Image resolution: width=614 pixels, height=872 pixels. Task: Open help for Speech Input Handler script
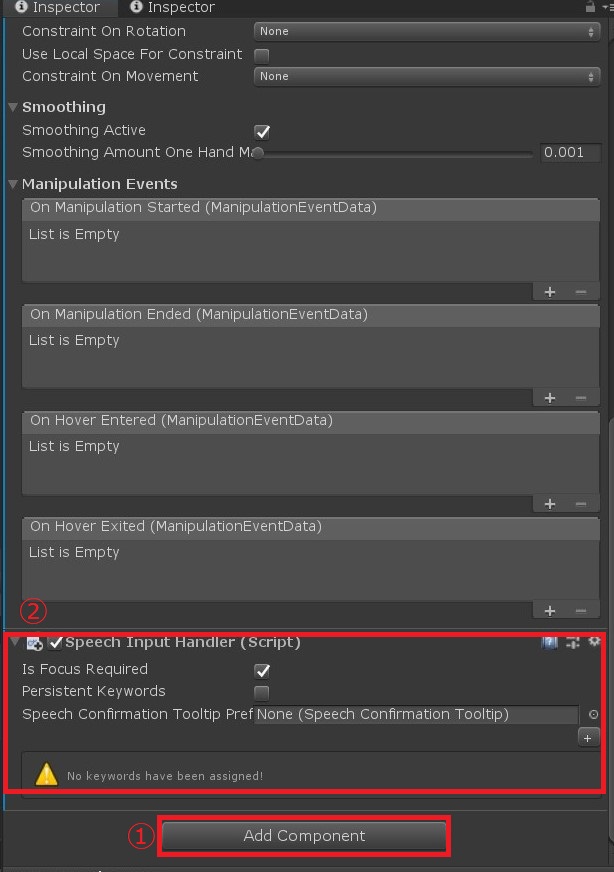pyautogui.click(x=549, y=643)
